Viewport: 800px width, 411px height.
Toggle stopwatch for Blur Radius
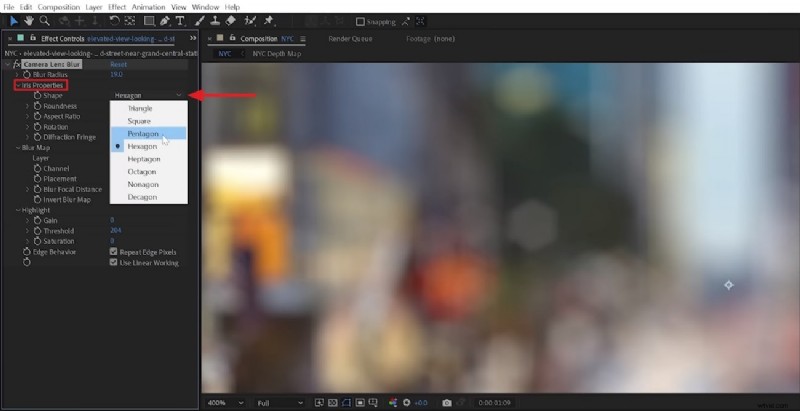click(27, 75)
